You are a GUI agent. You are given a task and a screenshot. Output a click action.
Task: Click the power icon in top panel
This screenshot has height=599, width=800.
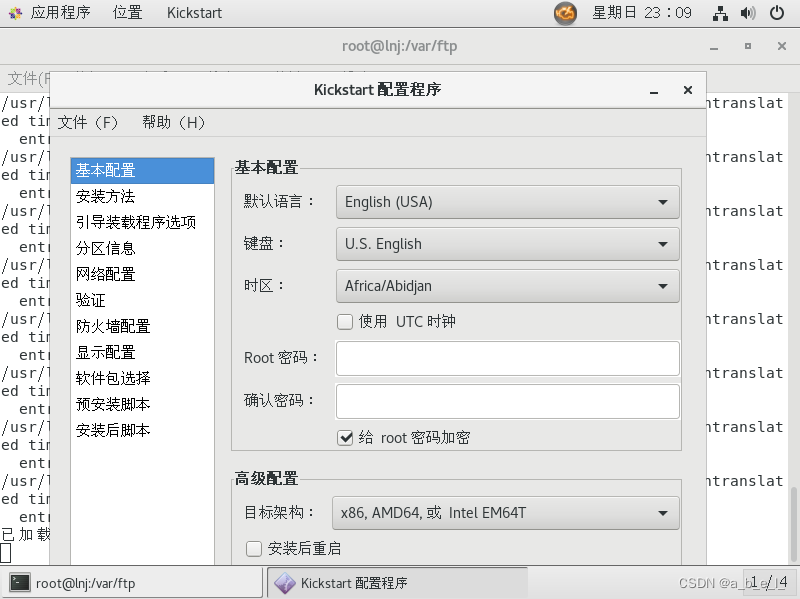coord(777,13)
